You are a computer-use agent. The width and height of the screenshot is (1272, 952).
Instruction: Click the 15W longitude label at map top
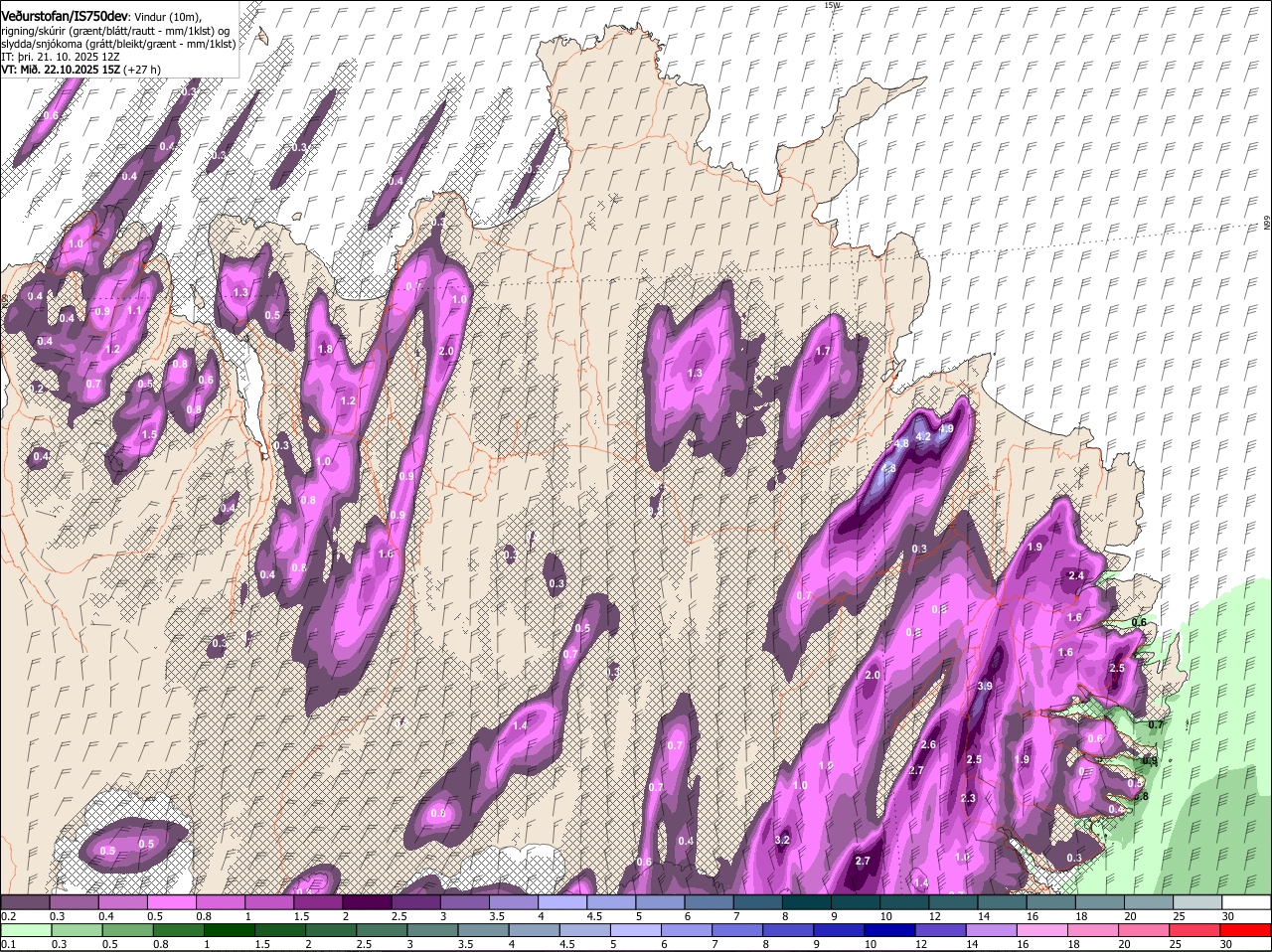[832, 5]
